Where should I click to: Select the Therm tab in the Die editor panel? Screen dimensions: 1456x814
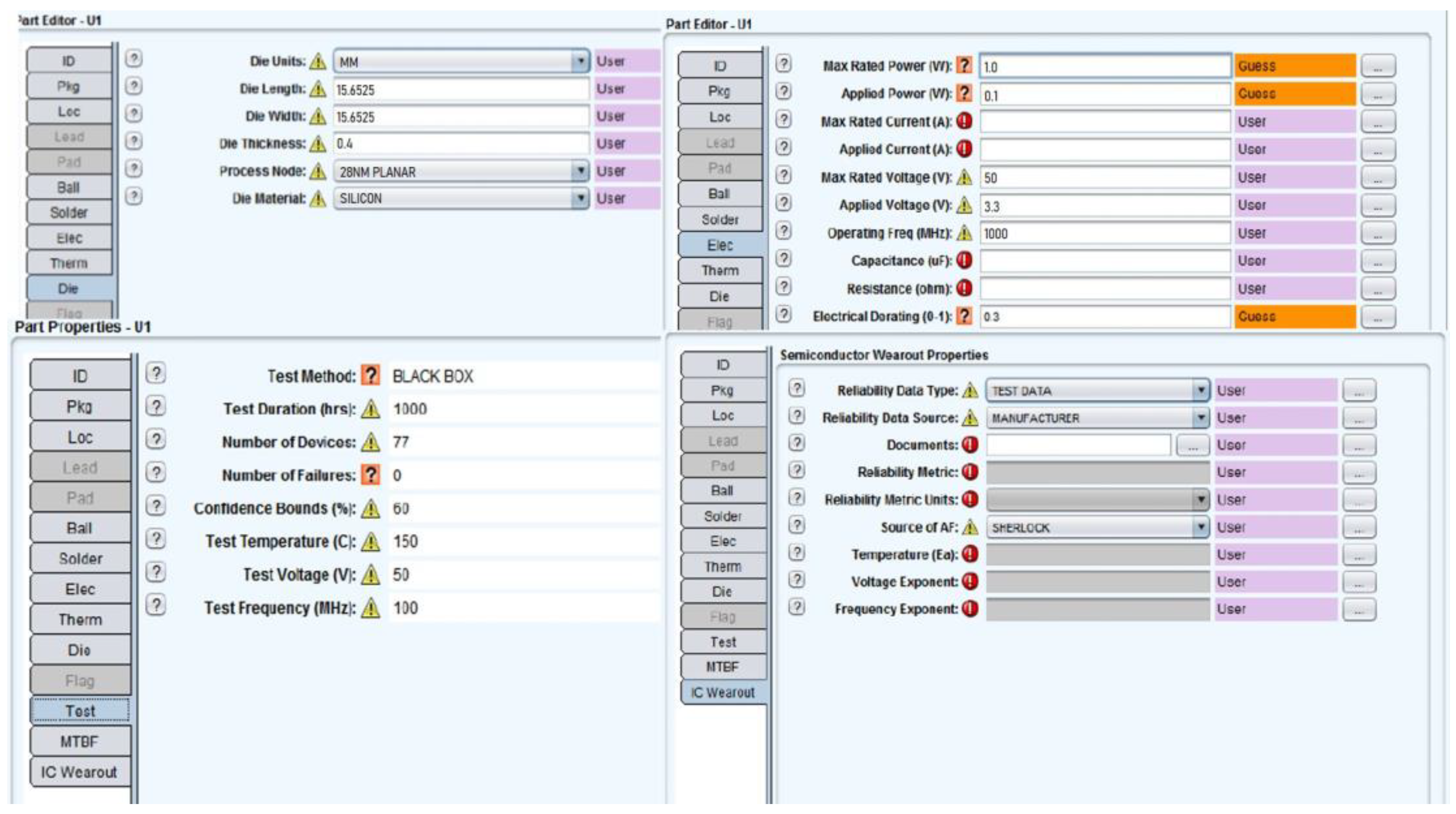69,263
